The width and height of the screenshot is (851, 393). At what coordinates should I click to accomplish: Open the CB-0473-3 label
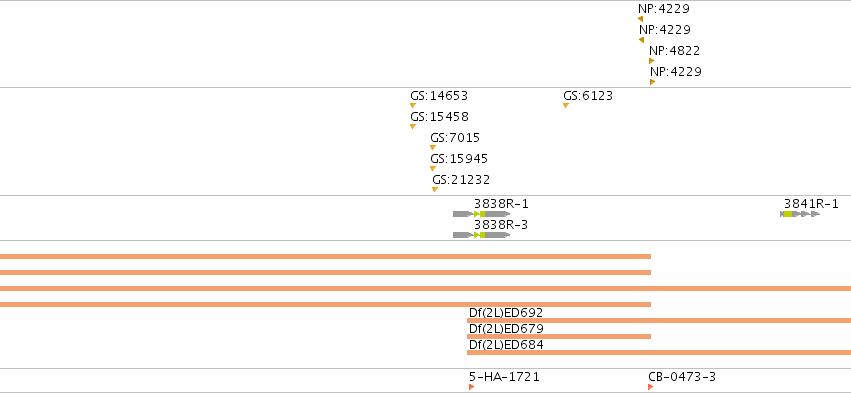tap(682, 377)
